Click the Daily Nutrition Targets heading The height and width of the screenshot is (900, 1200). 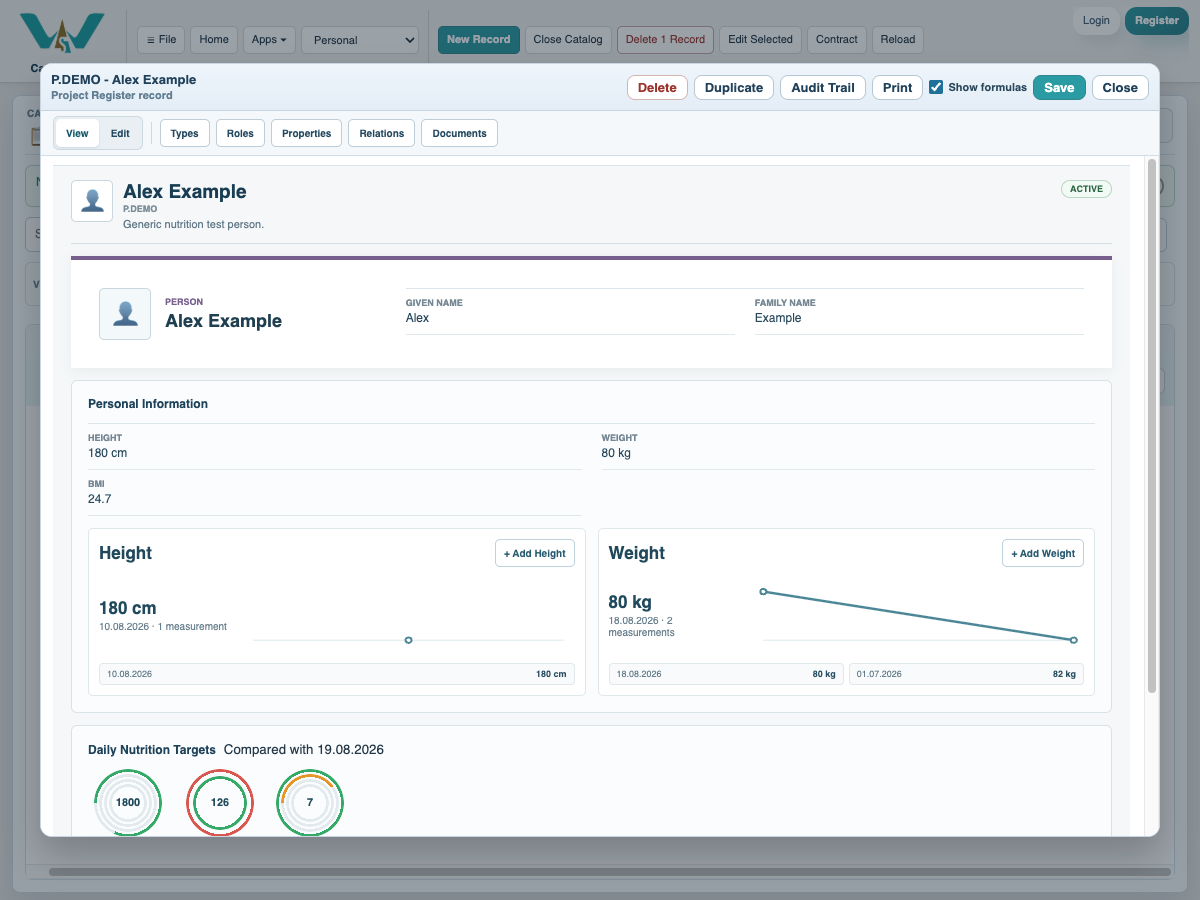152,749
